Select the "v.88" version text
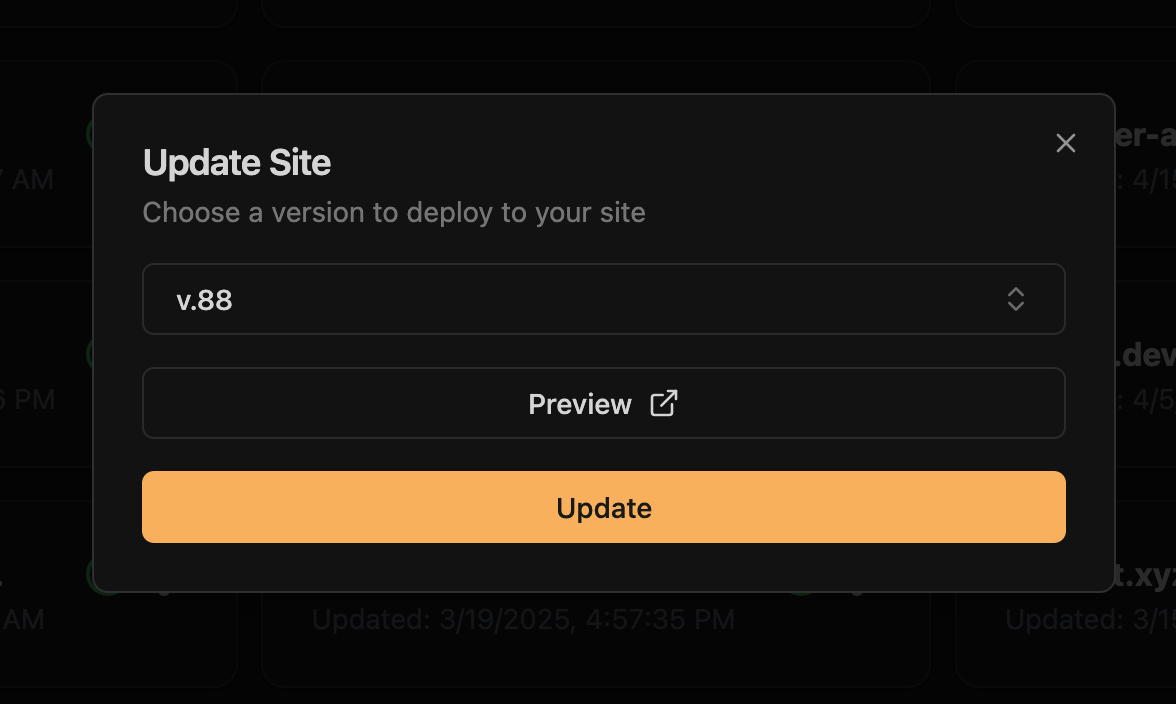1176x704 pixels. pyautogui.click(x=205, y=300)
